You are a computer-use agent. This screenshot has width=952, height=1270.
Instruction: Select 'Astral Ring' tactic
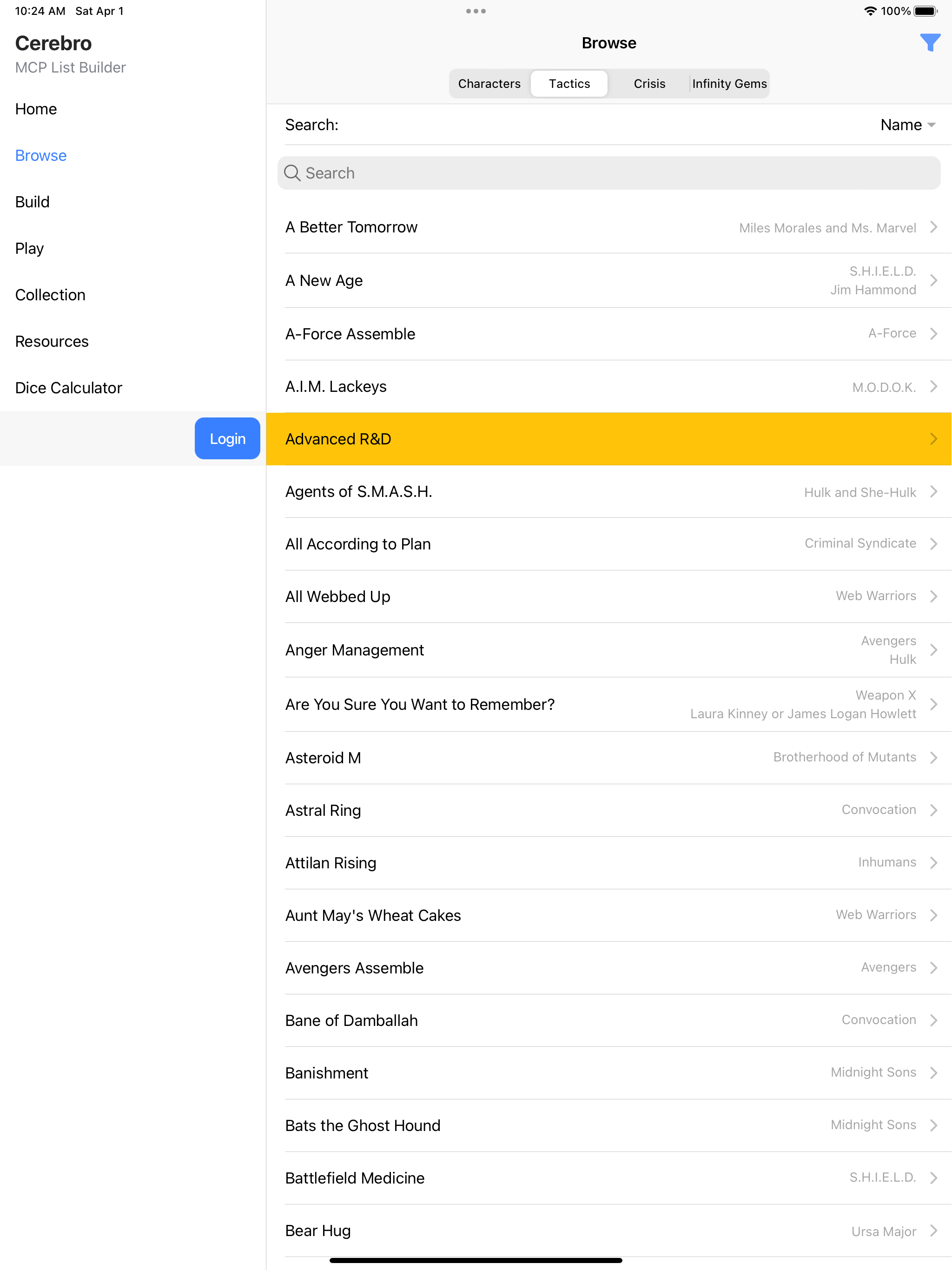pyautogui.click(x=608, y=810)
